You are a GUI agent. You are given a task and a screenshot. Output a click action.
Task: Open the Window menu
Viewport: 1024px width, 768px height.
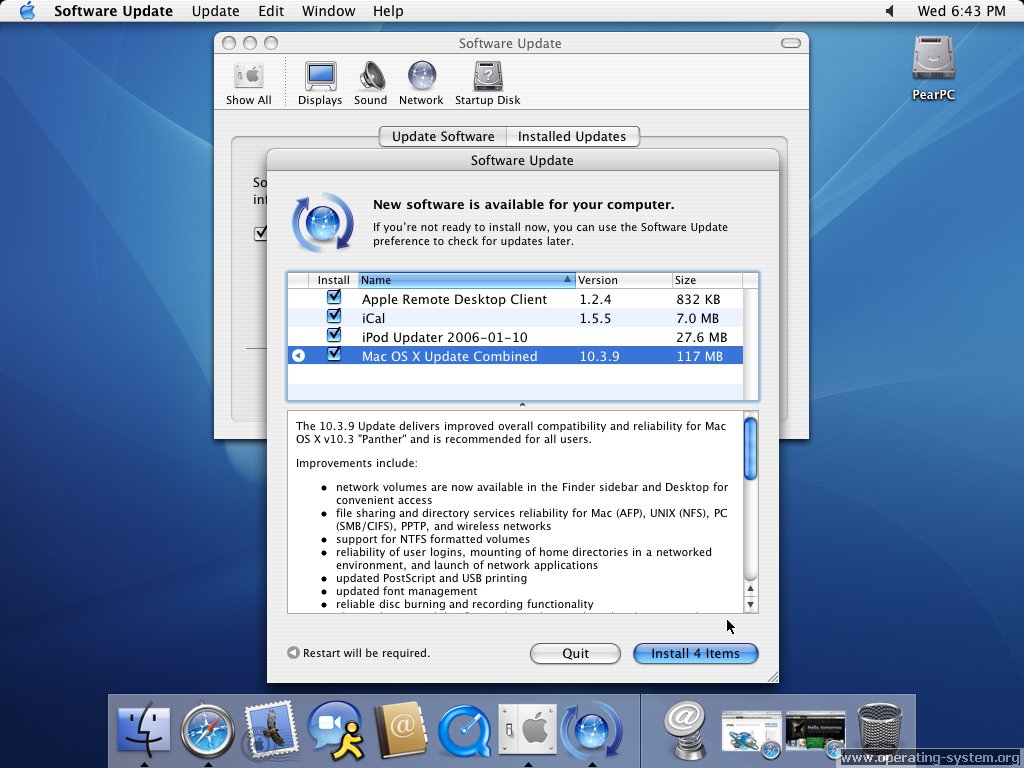pyautogui.click(x=328, y=11)
